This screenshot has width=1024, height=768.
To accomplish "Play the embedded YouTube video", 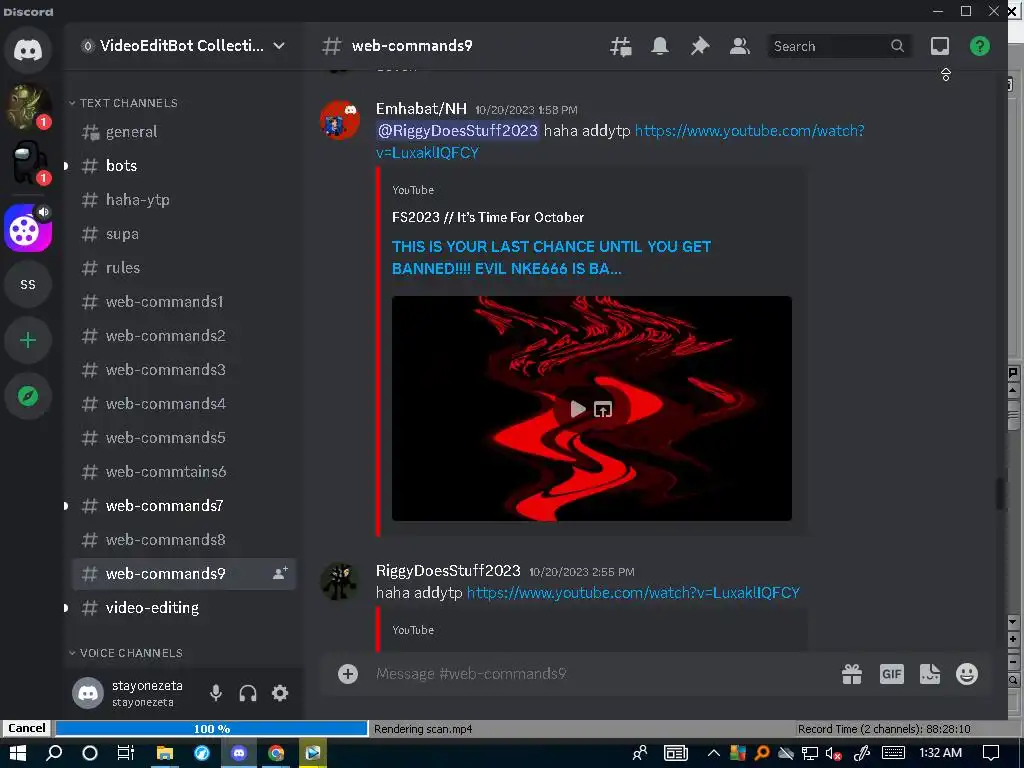I will click(578, 409).
